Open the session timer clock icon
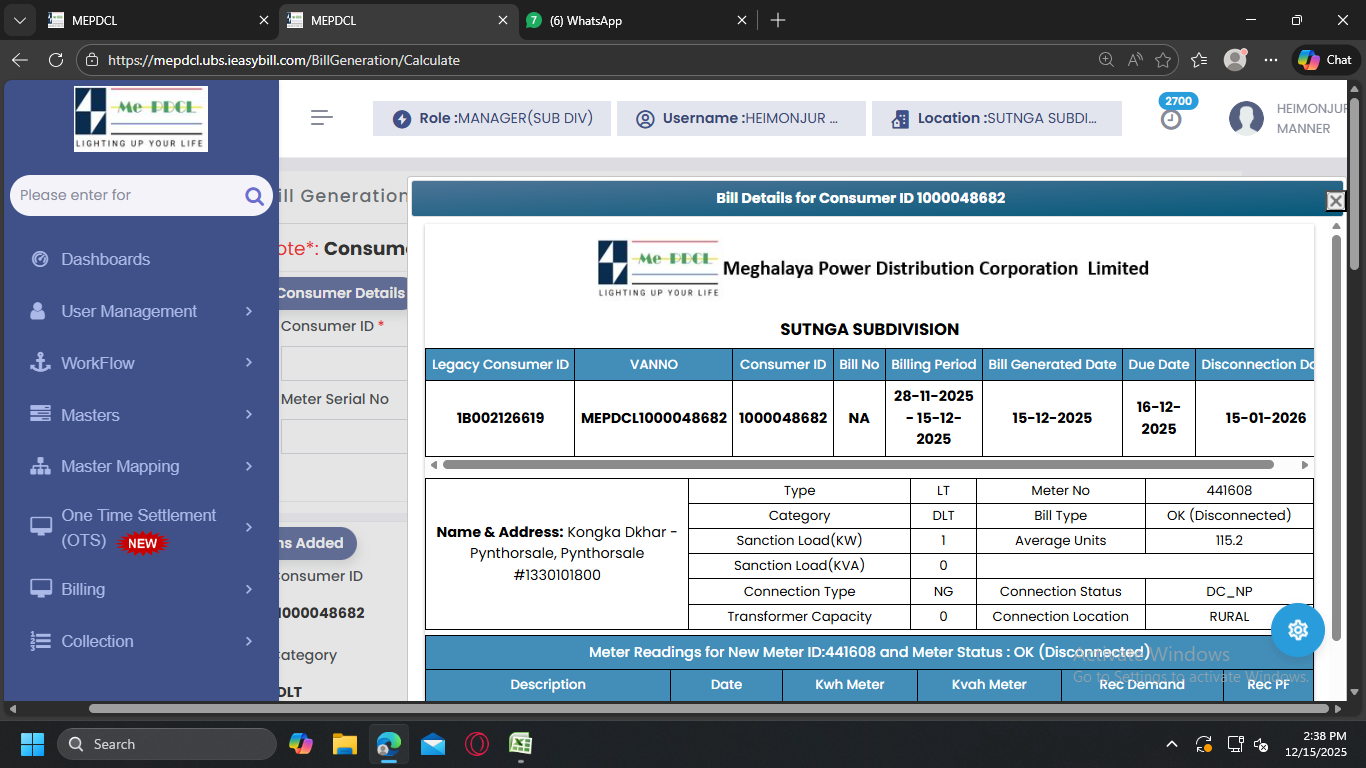1366x768 pixels. point(1171,119)
